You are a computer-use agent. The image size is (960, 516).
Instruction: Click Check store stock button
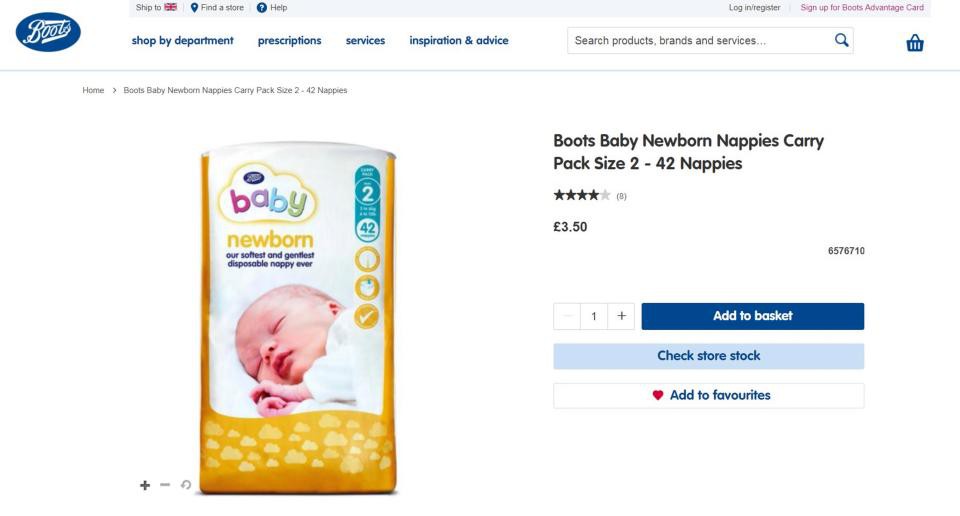coord(708,356)
